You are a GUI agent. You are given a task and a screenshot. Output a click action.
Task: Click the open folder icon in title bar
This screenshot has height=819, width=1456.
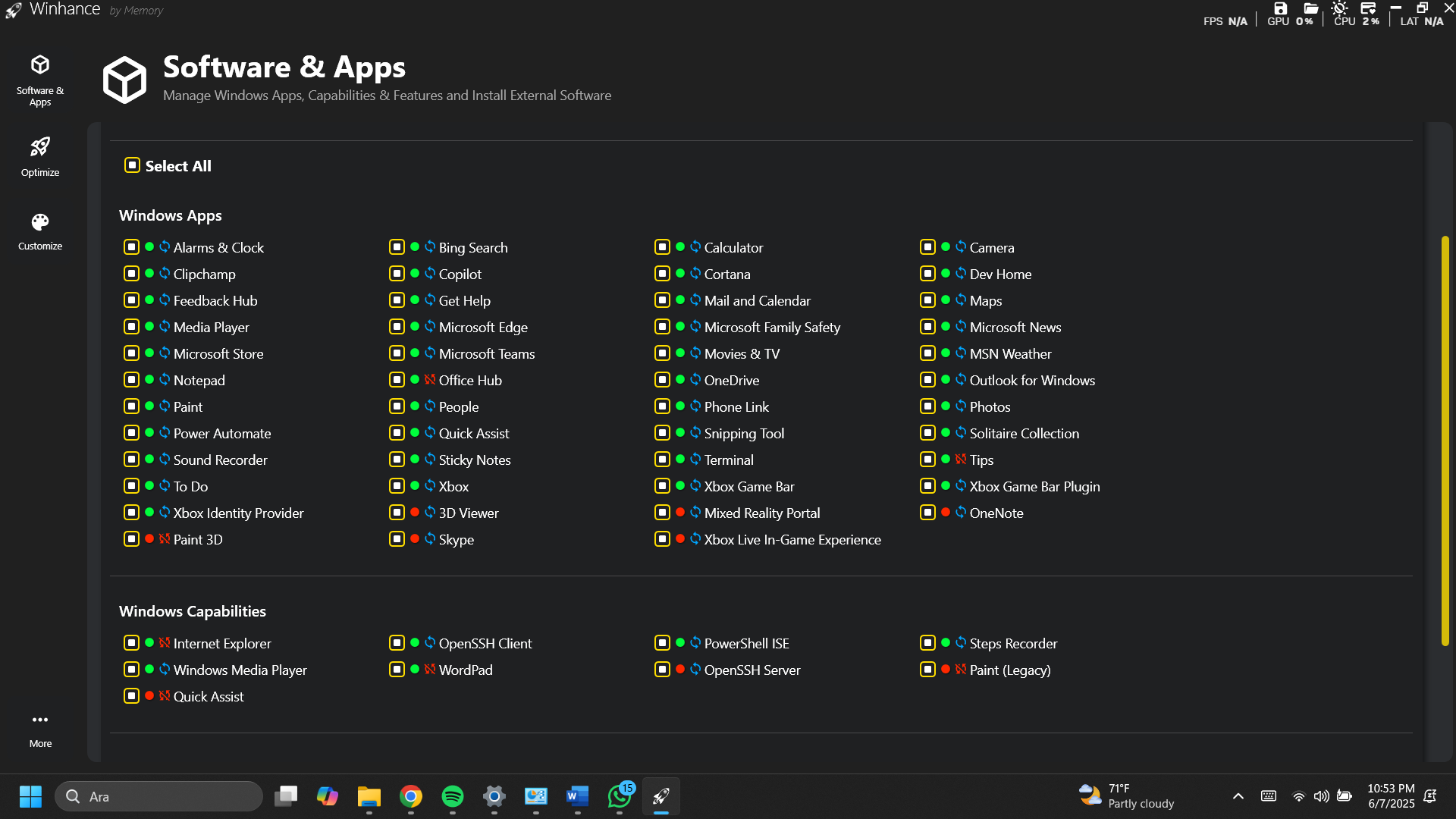(1310, 8)
